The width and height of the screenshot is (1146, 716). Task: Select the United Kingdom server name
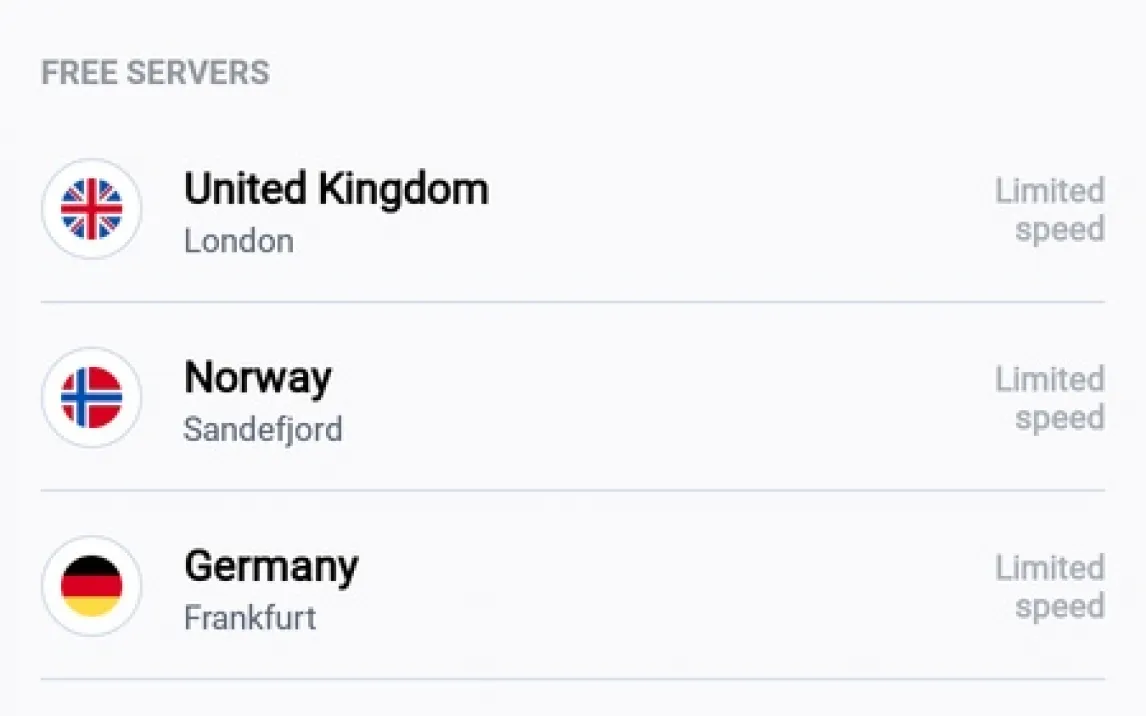click(336, 189)
